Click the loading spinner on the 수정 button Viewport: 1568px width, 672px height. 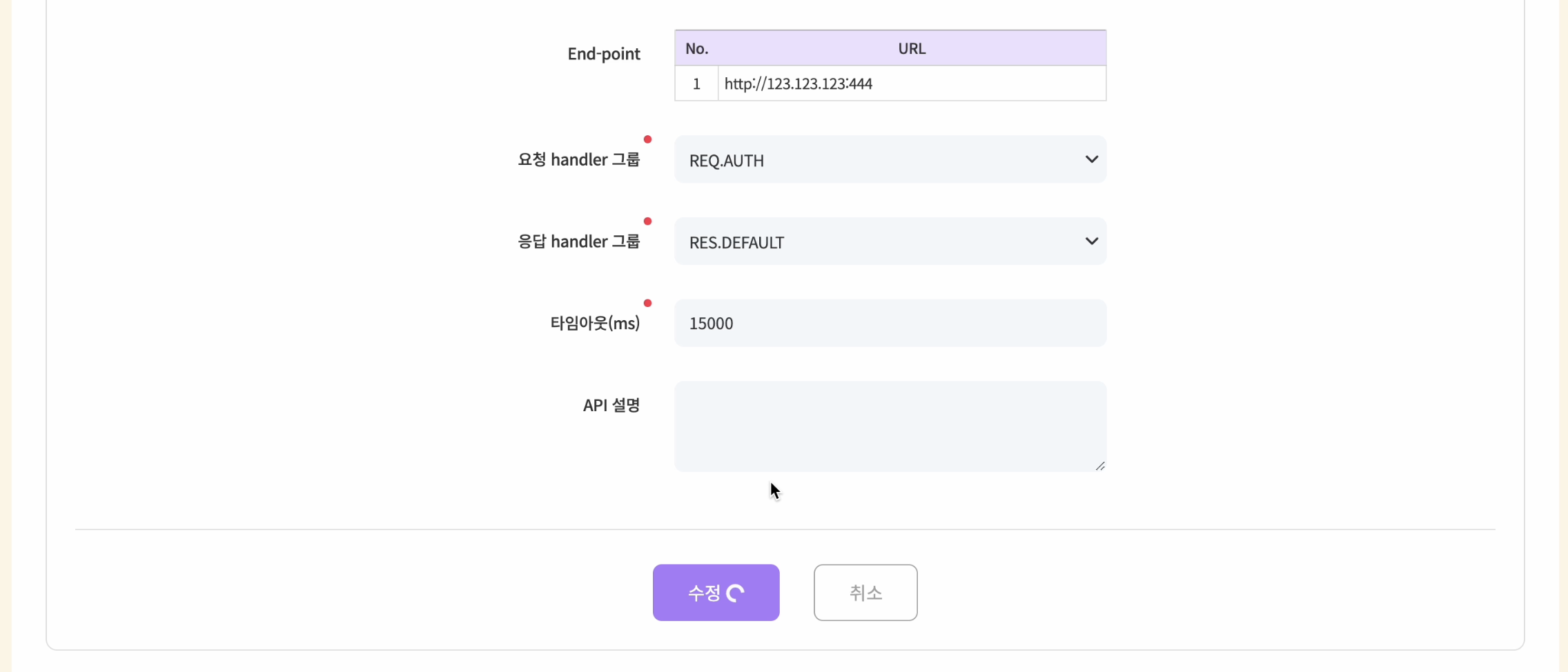(x=736, y=593)
